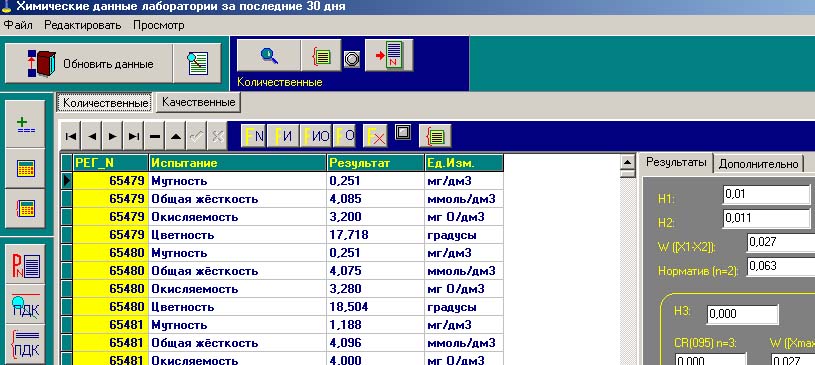Viewport: 815px width, 365px height.
Task: Select the Мутность cell for 65481
Action: point(238,325)
